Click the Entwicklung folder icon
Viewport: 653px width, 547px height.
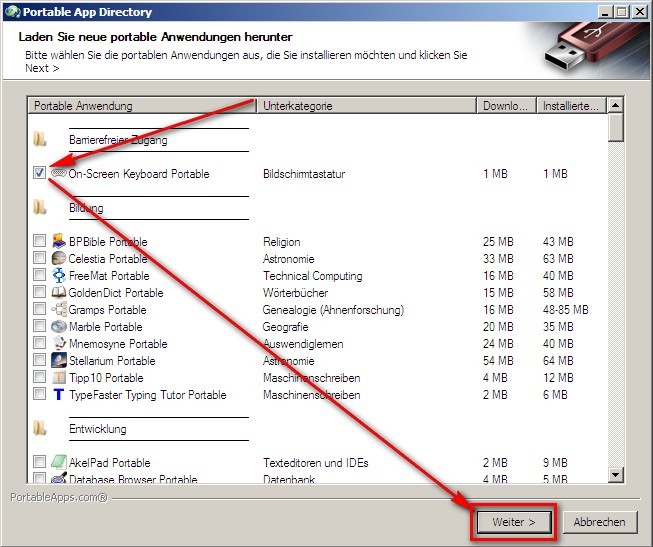[x=40, y=428]
